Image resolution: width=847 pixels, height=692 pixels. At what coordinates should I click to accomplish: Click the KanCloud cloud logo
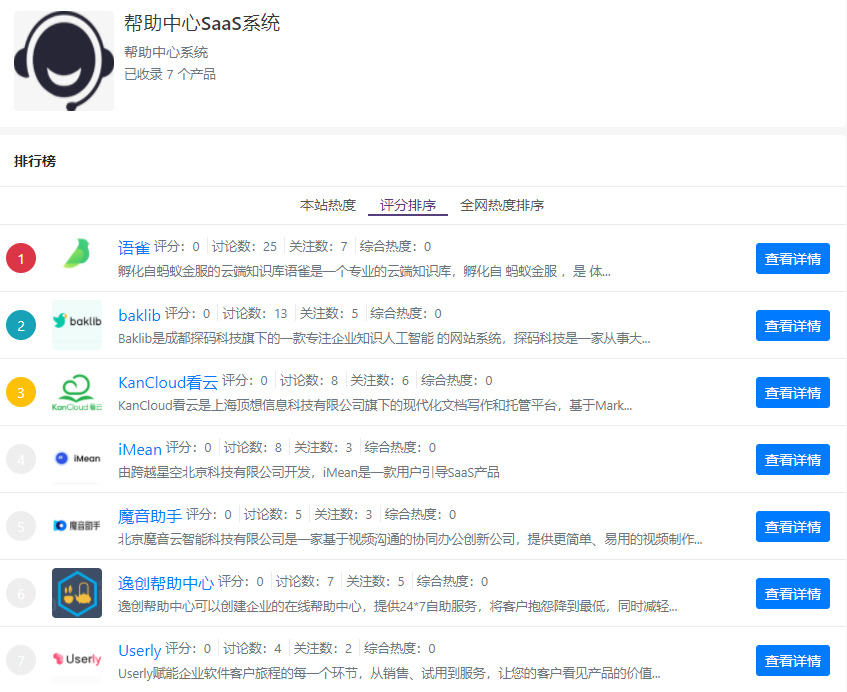pos(77,391)
